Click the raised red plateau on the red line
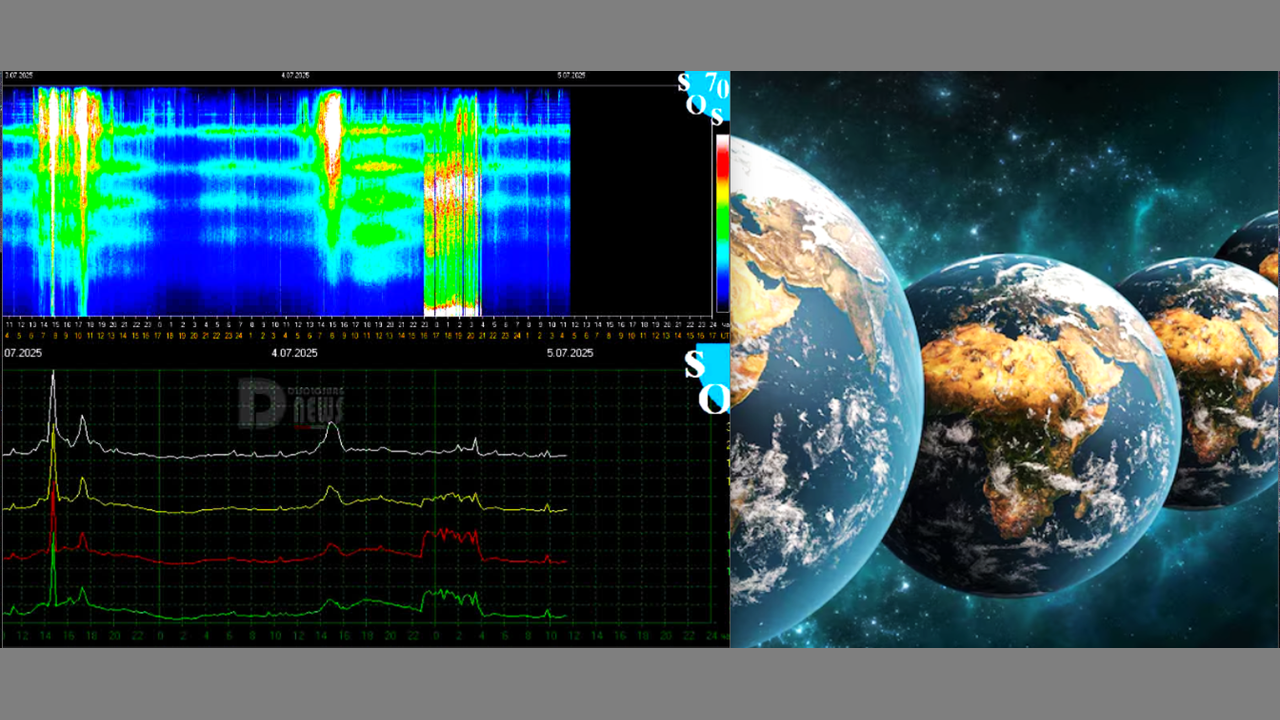1280x720 pixels. (453, 537)
